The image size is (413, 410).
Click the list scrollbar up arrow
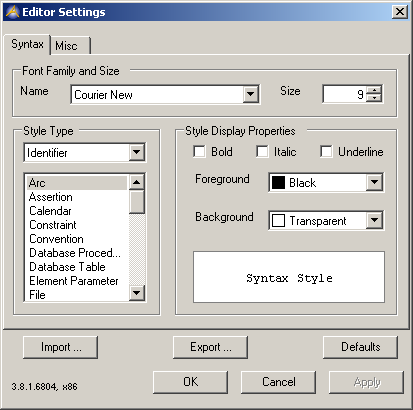pos(136,182)
